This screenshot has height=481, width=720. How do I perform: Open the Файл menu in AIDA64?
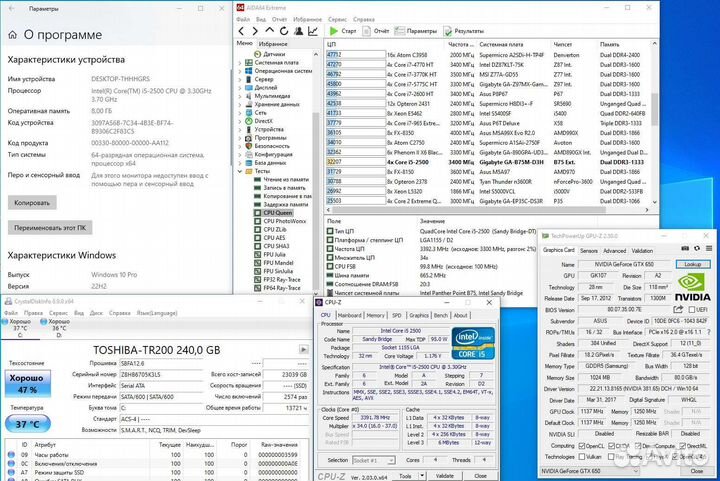point(243,19)
